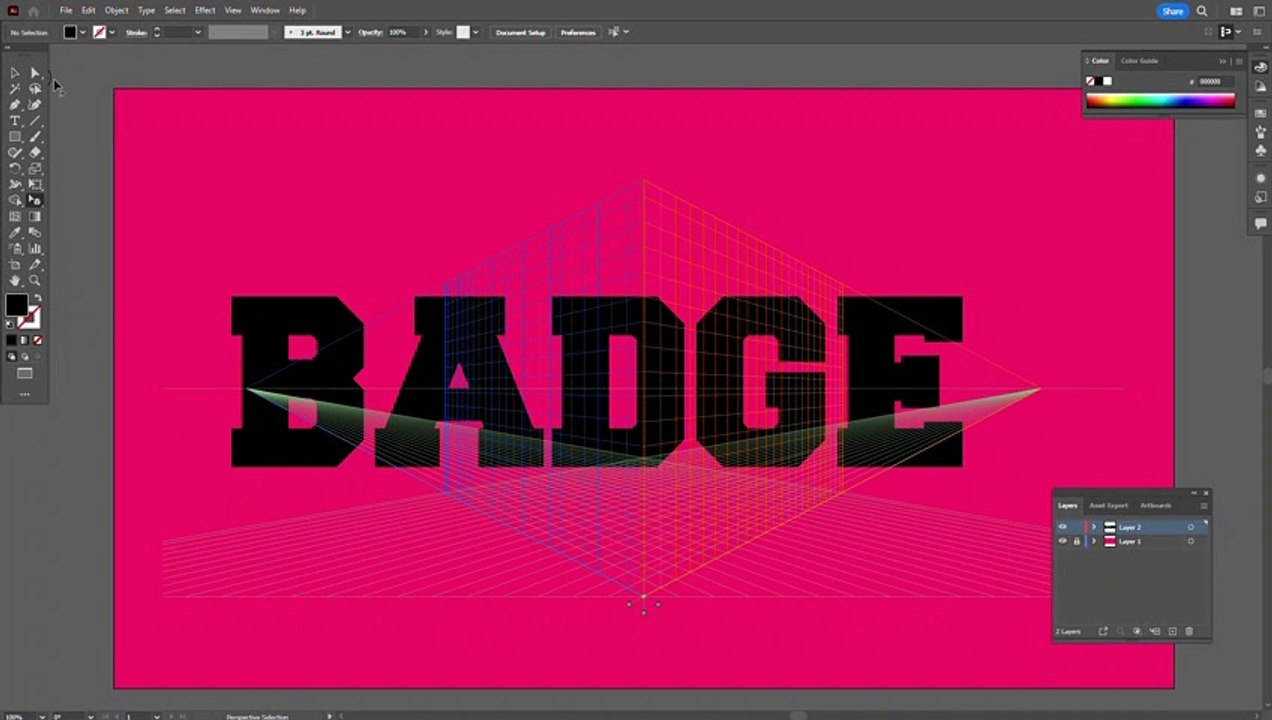This screenshot has height=720, width=1272.
Task: Open brush definition 3 pt. Round dropdown
Action: coord(348,32)
